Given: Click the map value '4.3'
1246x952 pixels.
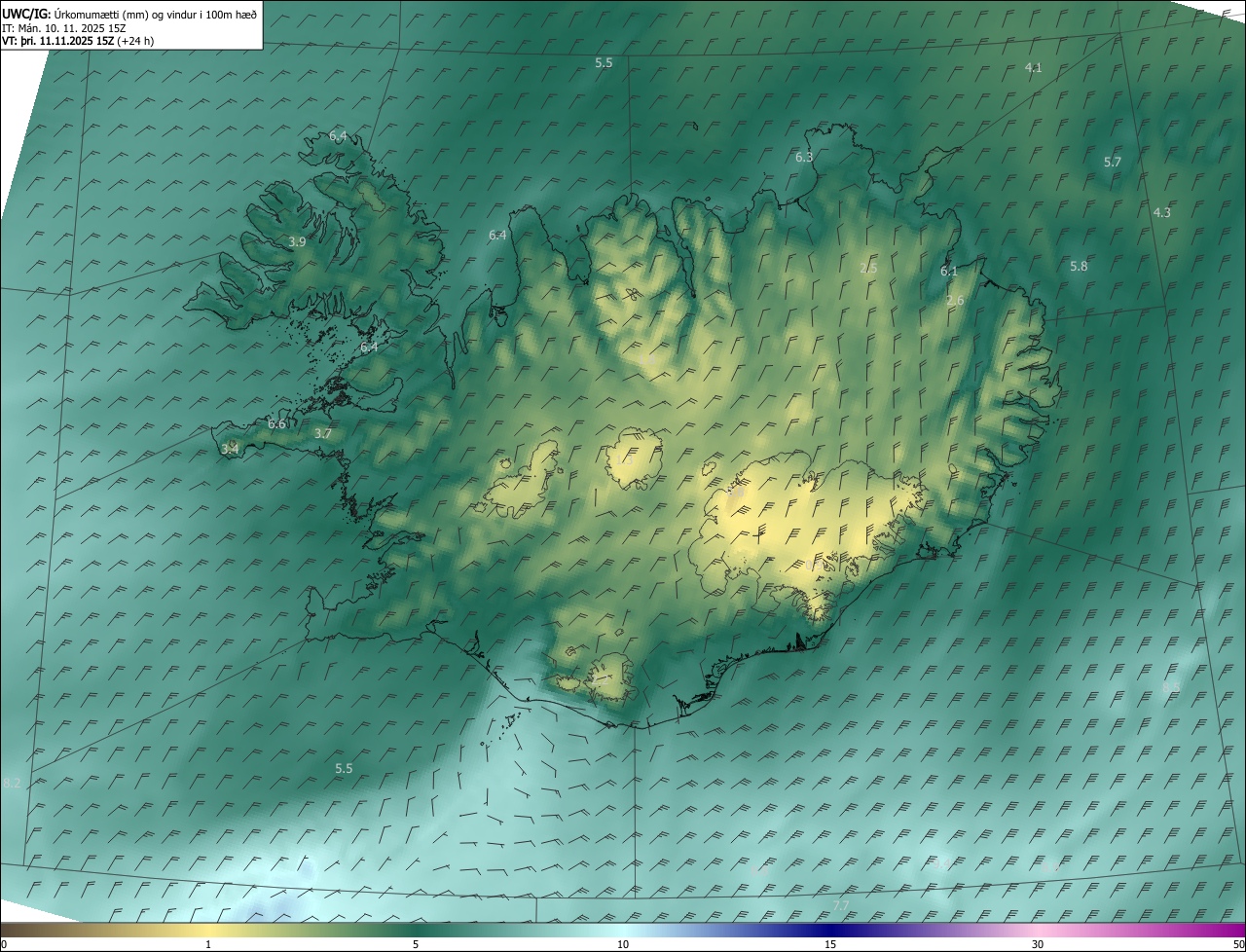Looking at the screenshot, I should pyautogui.click(x=1162, y=212).
